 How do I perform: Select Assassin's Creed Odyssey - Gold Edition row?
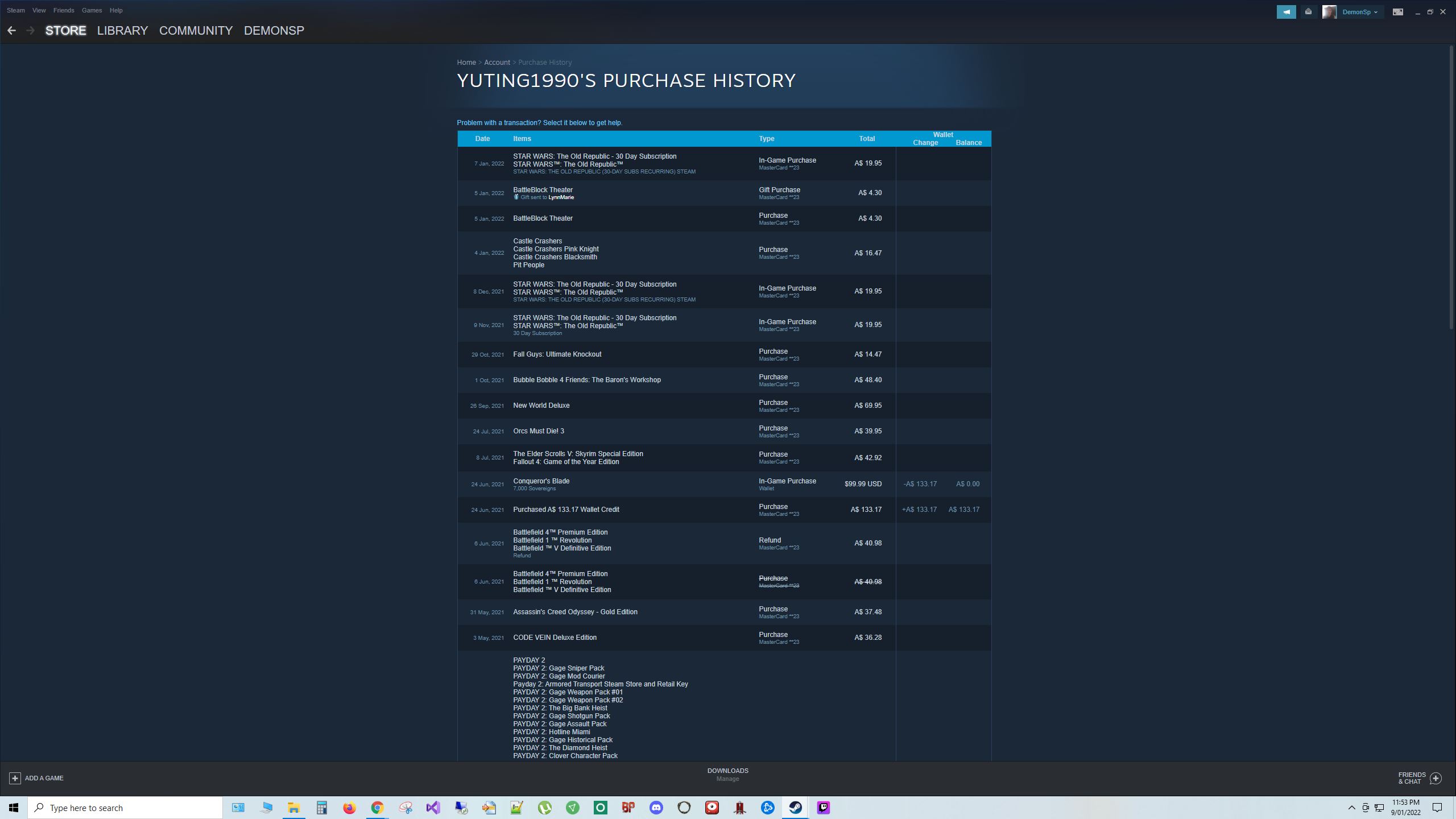click(724, 612)
